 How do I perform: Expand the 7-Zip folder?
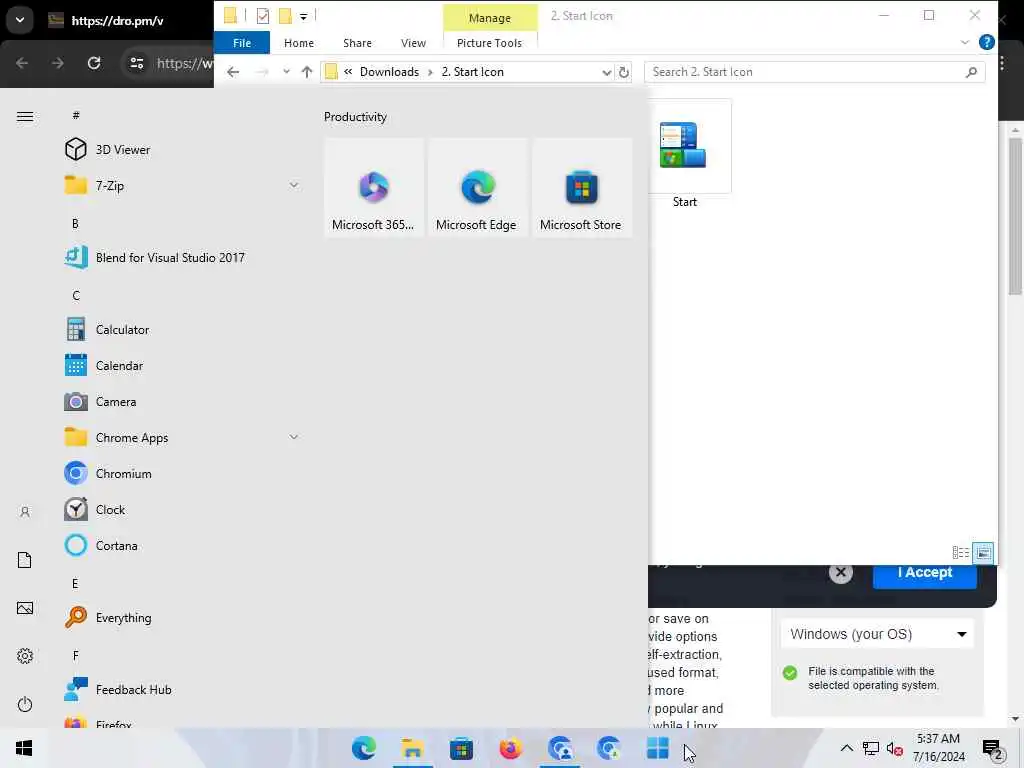point(294,185)
